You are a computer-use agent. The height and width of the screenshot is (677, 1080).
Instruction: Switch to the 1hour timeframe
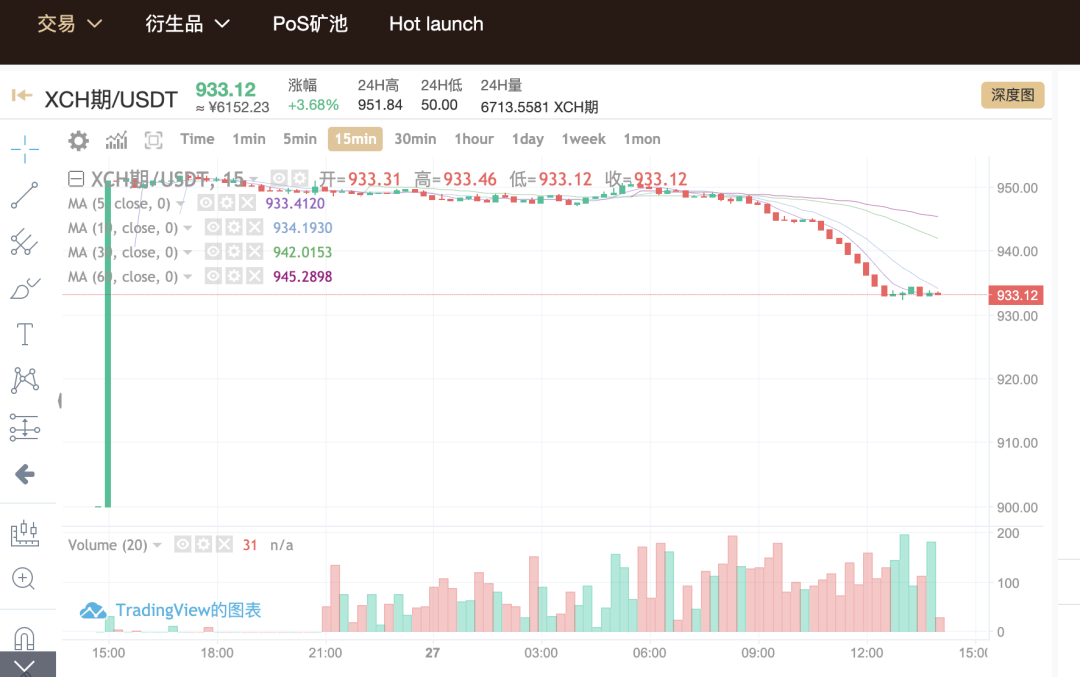pyautogui.click(x=473, y=139)
